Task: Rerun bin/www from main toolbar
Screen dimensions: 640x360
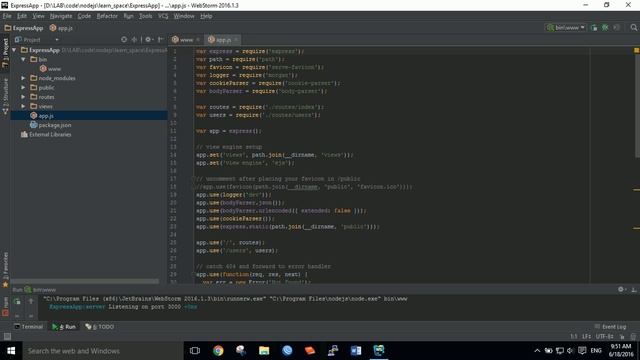Action: (x=594, y=28)
